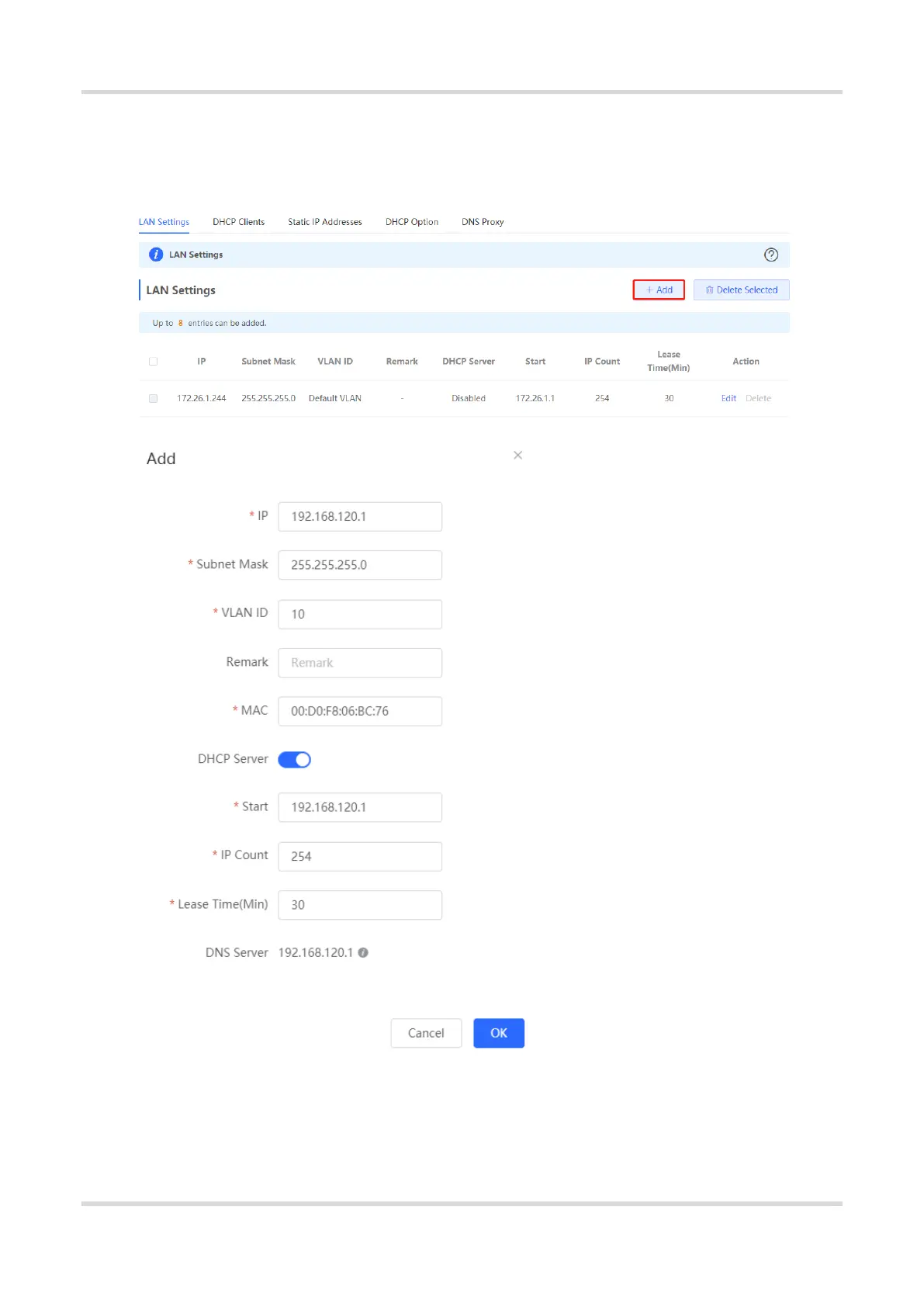
Task: Click the blue LAN Settings info icon
Action: [x=156, y=255]
